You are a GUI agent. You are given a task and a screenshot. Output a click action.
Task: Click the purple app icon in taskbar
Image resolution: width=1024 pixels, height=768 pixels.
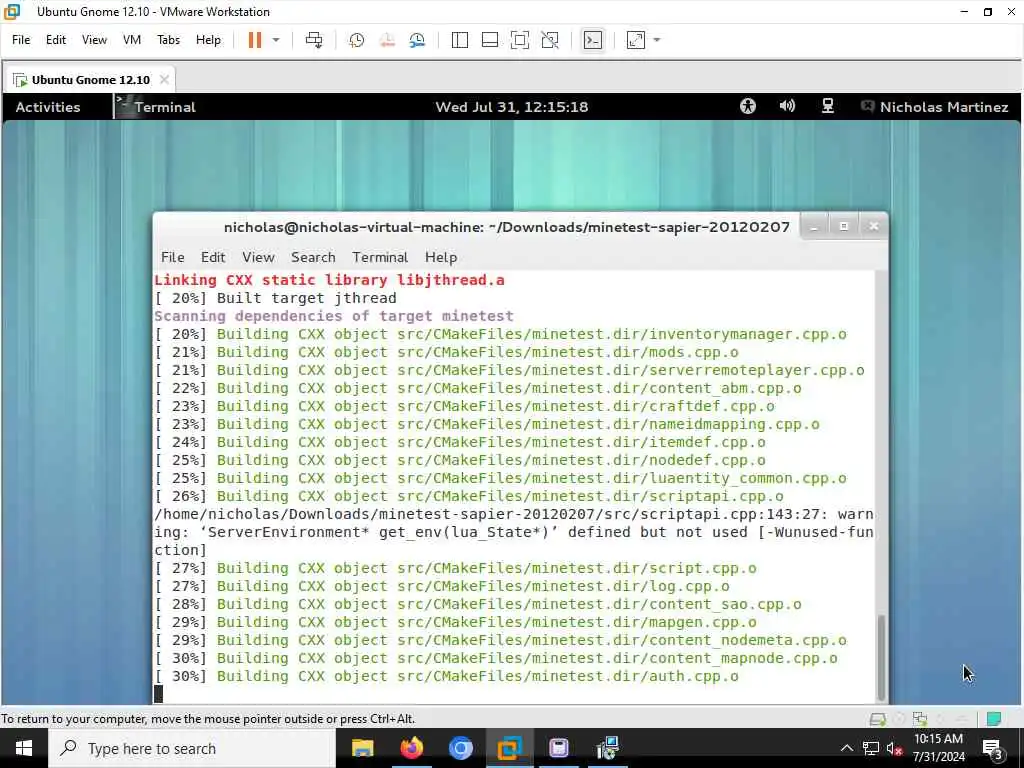(x=558, y=748)
